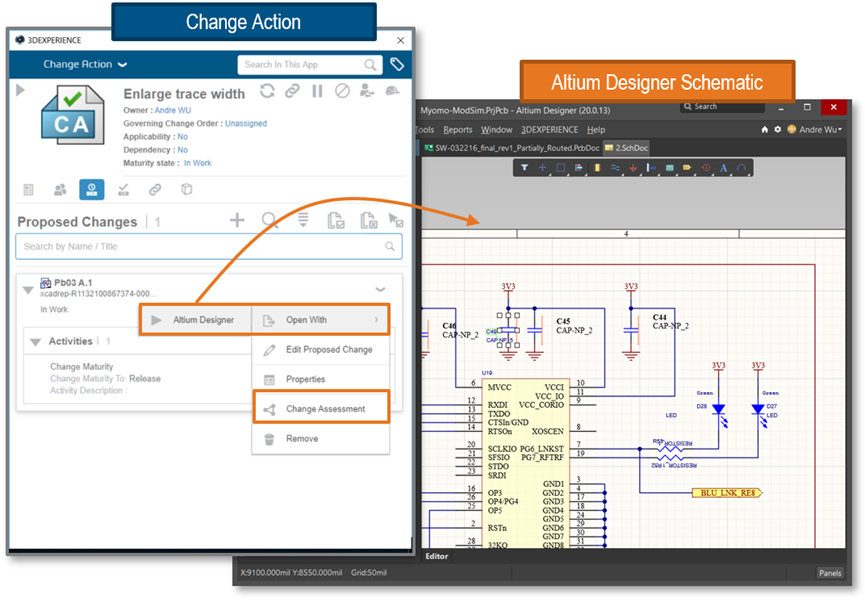
Task: Select Edit Proposed Change from the context menu
Action: click(321, 350)
